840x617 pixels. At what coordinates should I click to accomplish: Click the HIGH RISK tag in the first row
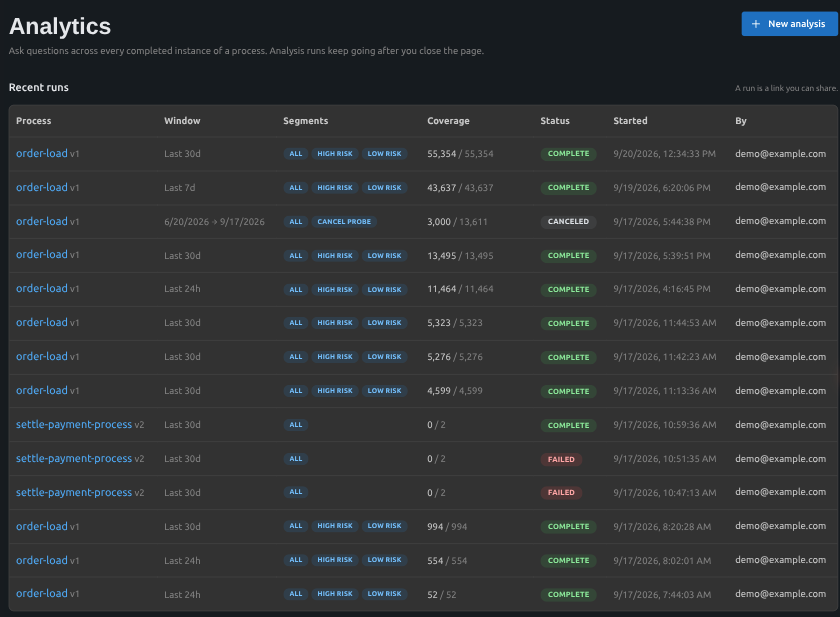pos(335,154)
